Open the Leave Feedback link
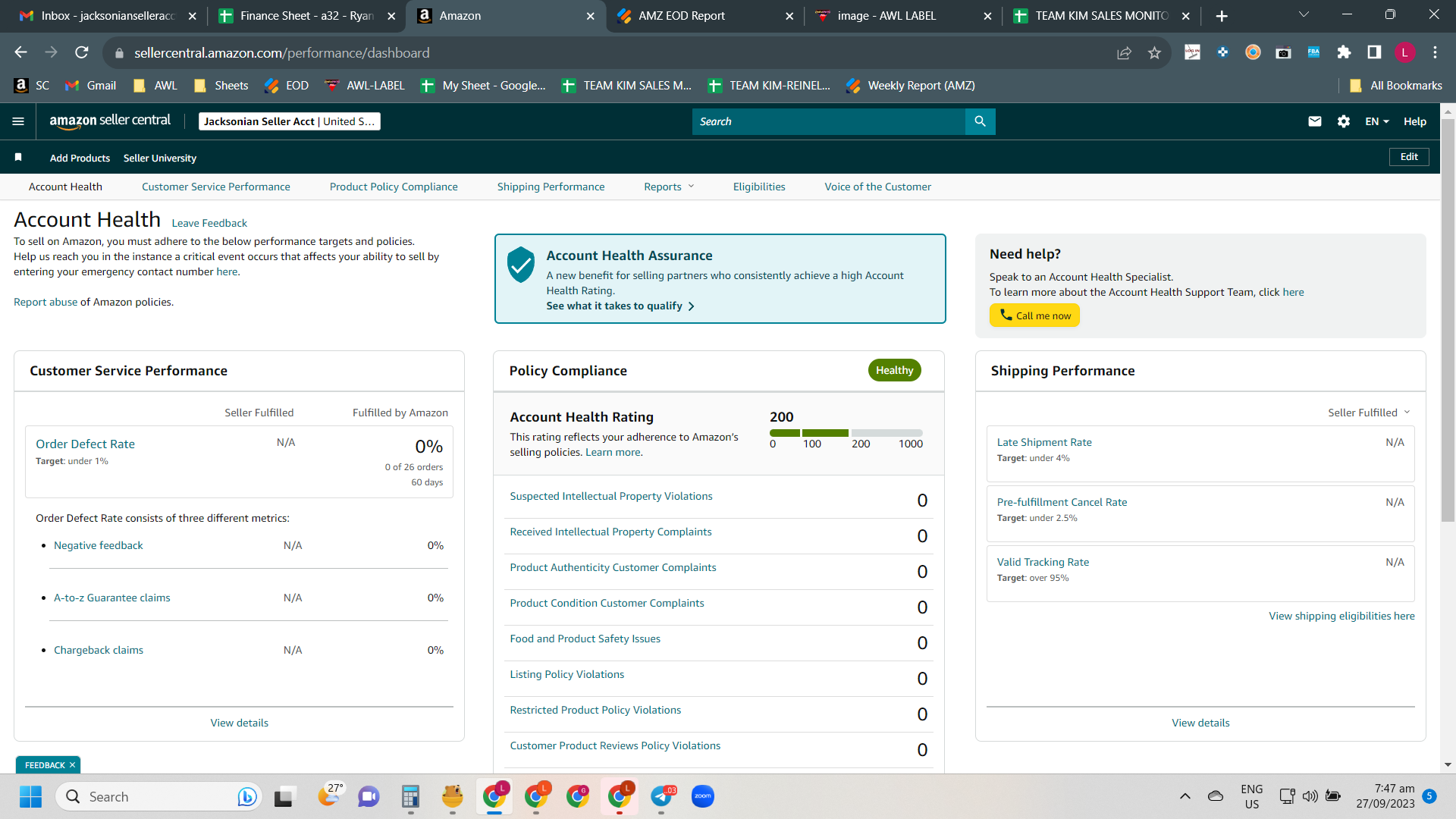The width and height of the screenshot is (1456, 819). tap(209, 223)
